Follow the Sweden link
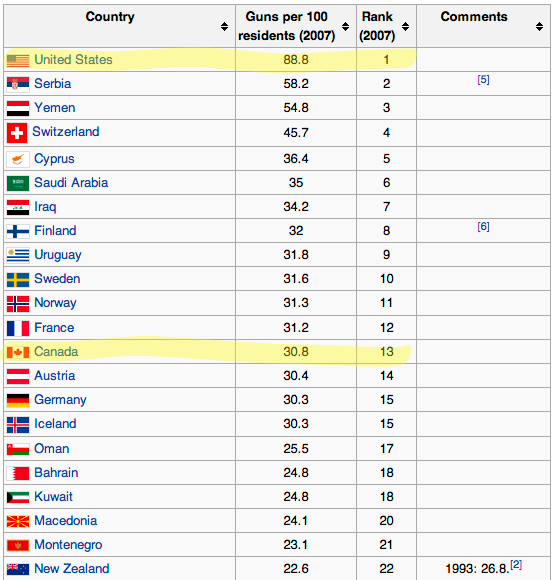 pos(57,279)
